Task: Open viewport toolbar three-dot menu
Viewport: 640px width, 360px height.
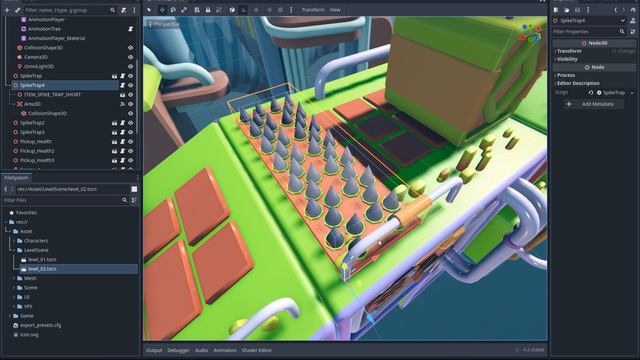Action: click(x=291, y=10)
